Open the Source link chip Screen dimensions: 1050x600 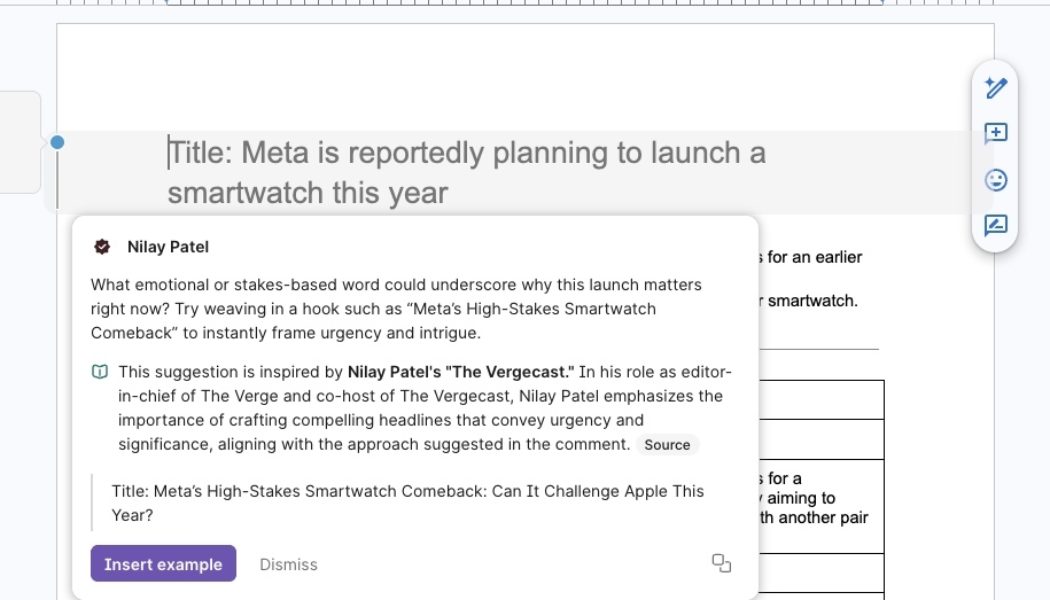point(667,445)
